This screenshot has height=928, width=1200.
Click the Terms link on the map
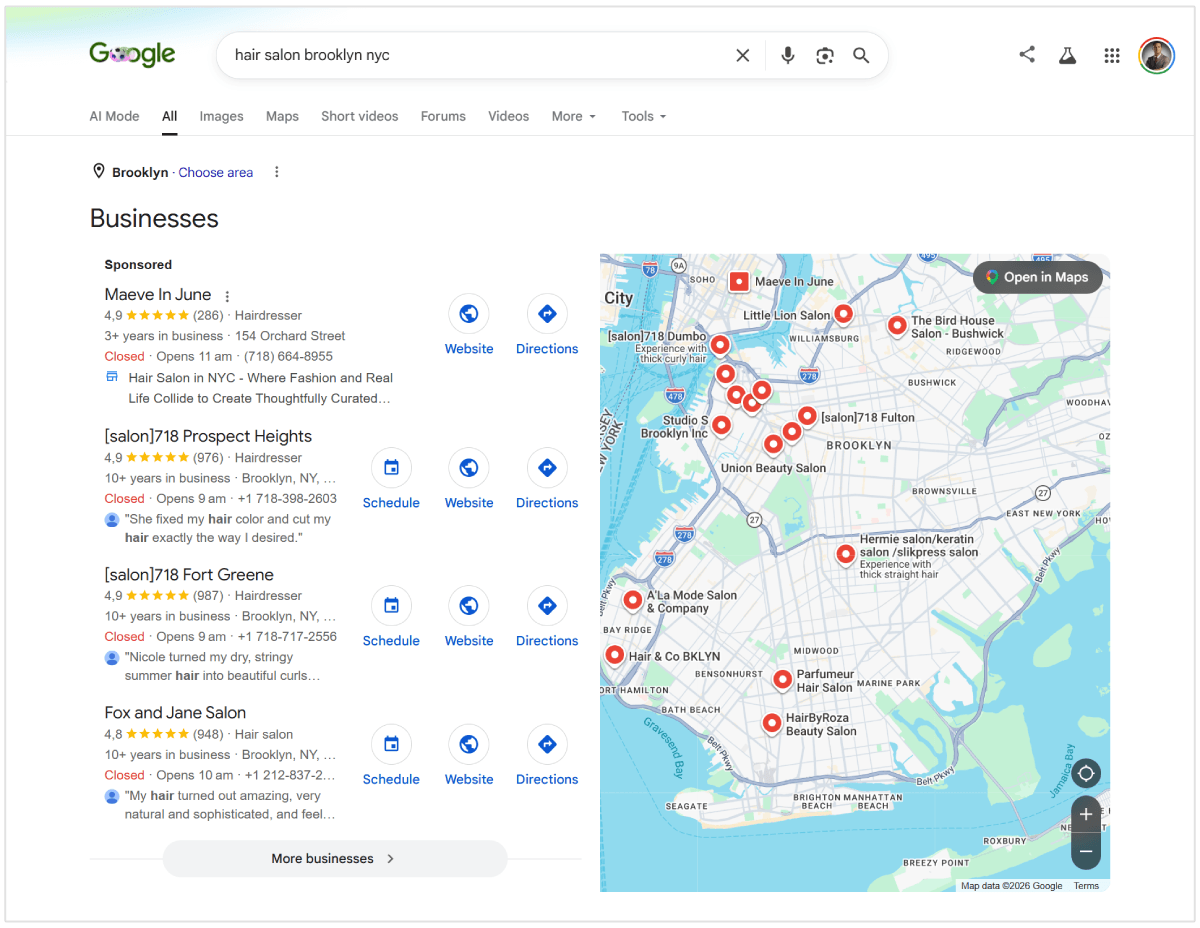click(1086, 886)
